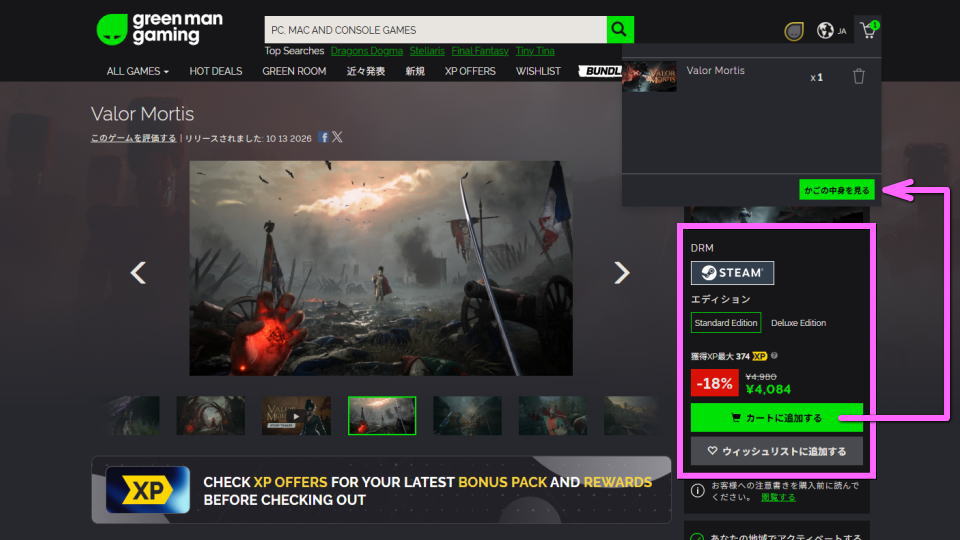Select the last landscape thumbnail
Image resolution: width=960 pixels, height=540 pixels.
tap(631, 416)
